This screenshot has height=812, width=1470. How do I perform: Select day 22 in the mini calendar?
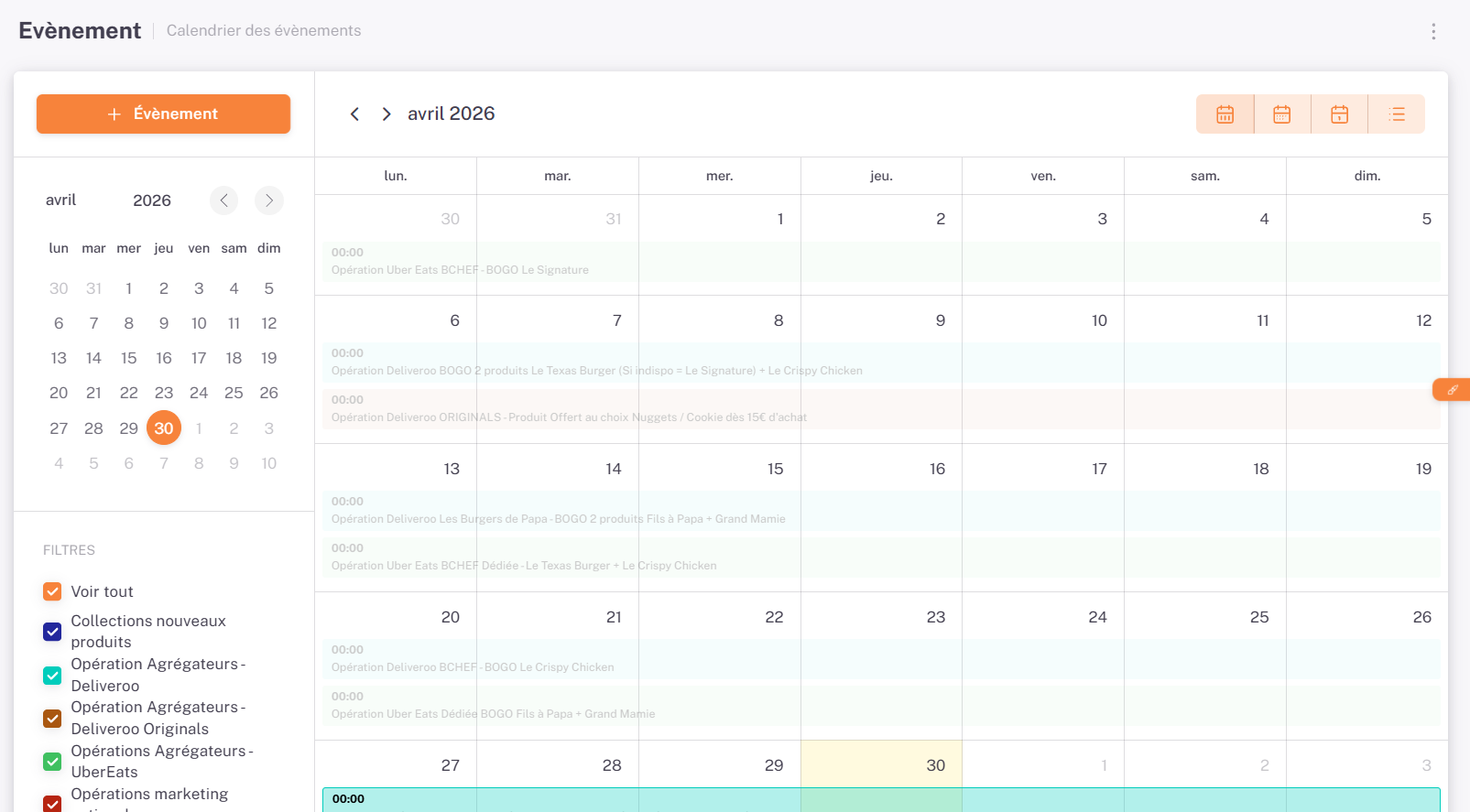point(129,393)
